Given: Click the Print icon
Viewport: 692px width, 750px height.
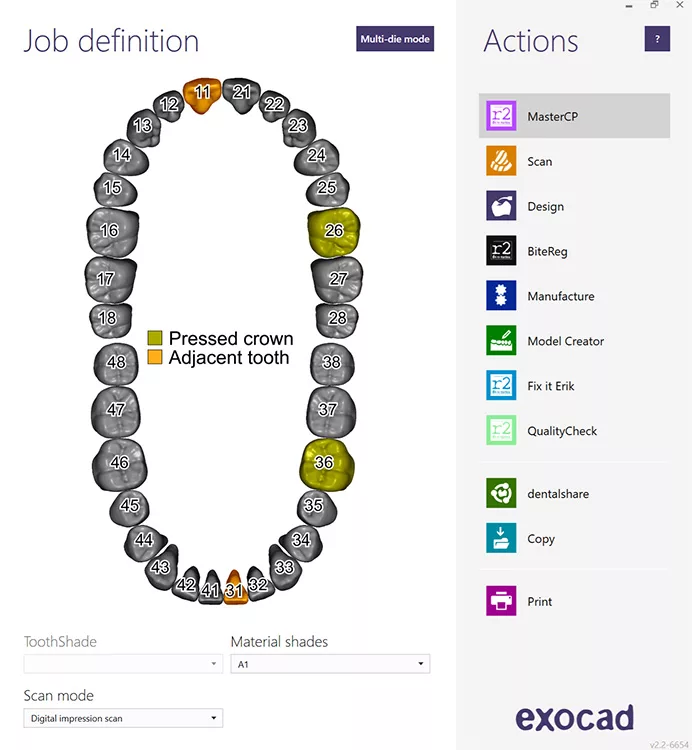Looking at the screenshot, I should click(x=501, y=601).
